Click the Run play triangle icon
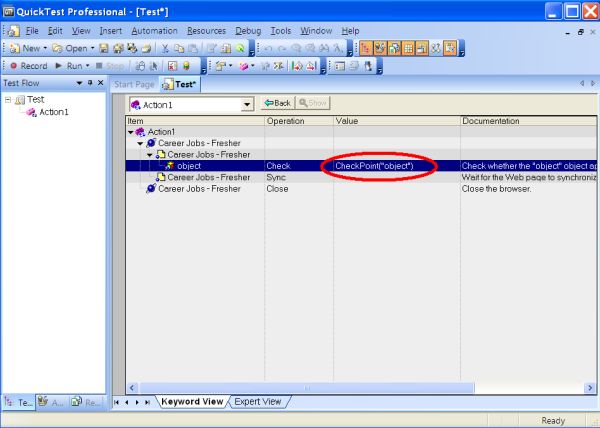Viewport: 600px width, 428px height. pyautogui.click(x=59, y=66)
